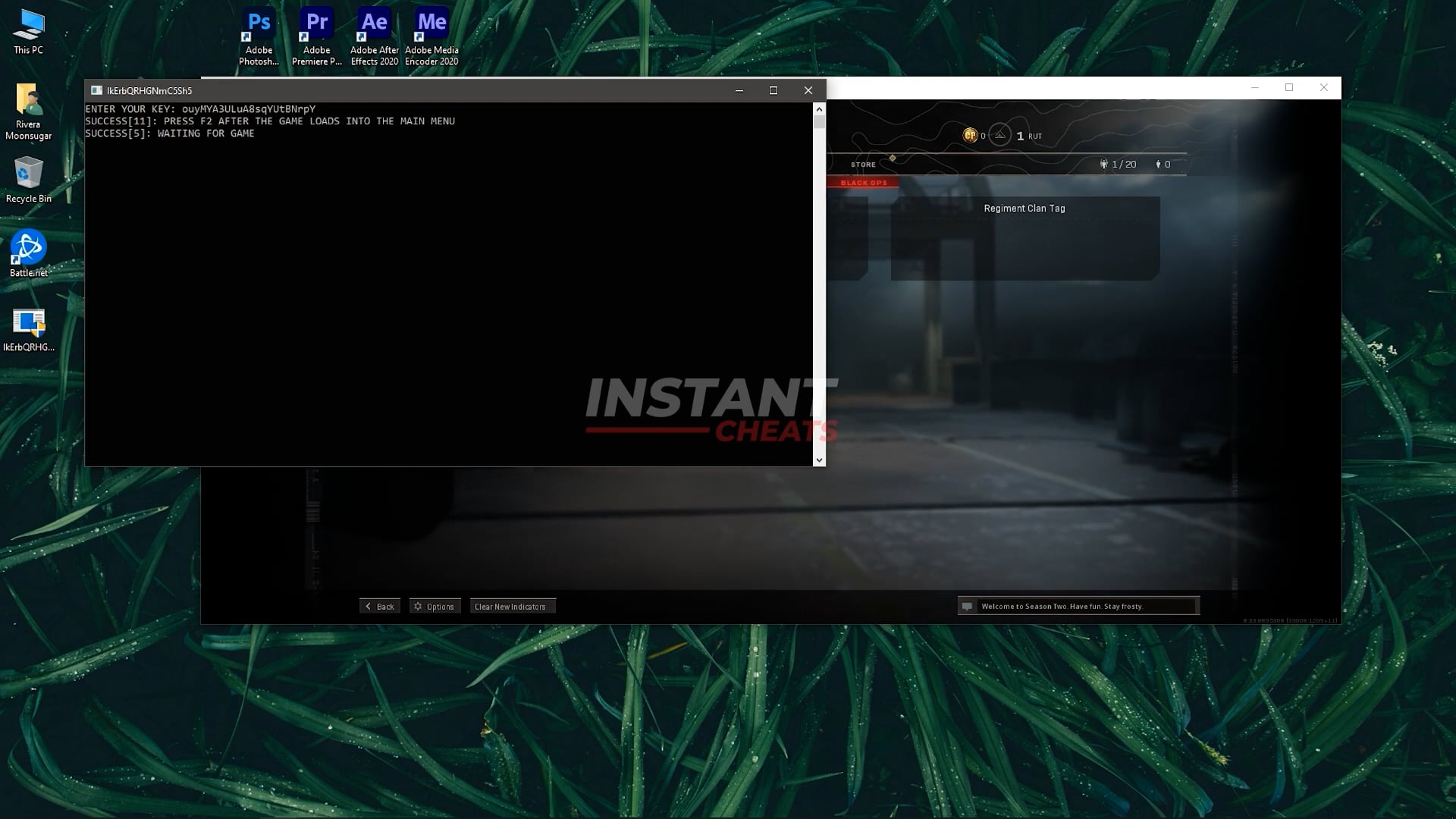Open This PC
The width and height of the screenshot is (1456, 819).
click(28, 23)
